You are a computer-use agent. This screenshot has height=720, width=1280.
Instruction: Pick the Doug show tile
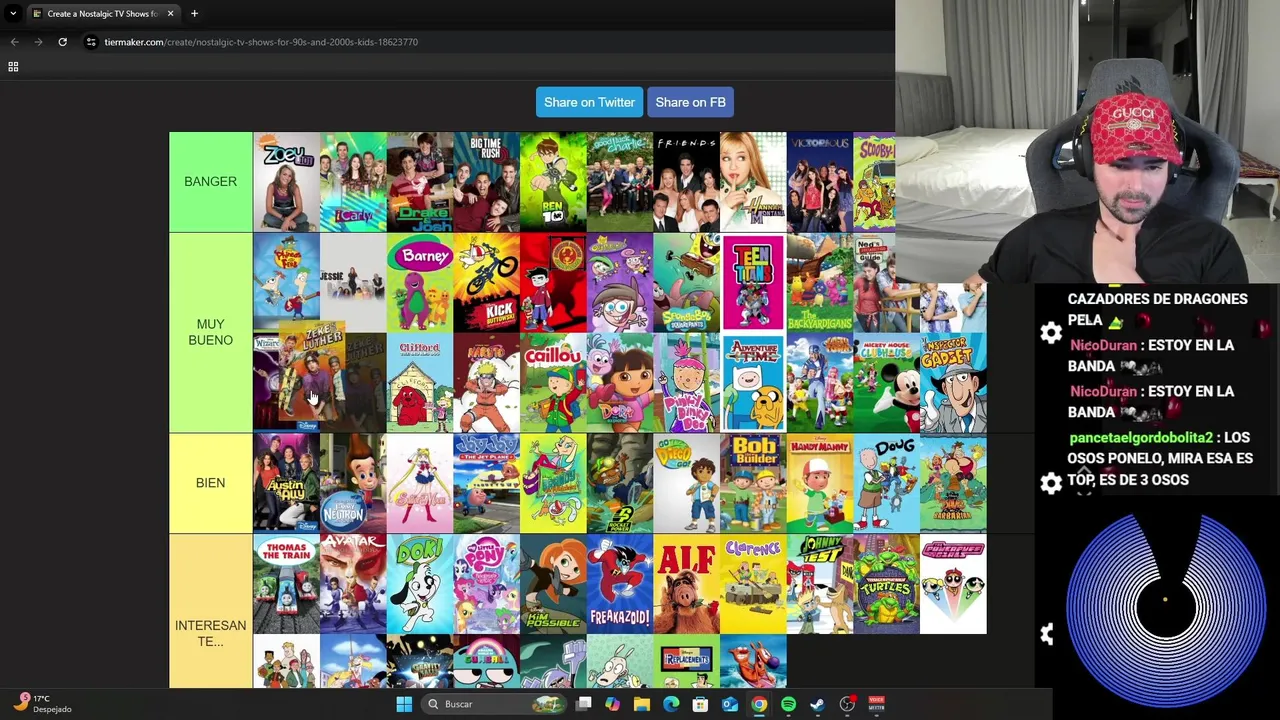click(886, 483)
